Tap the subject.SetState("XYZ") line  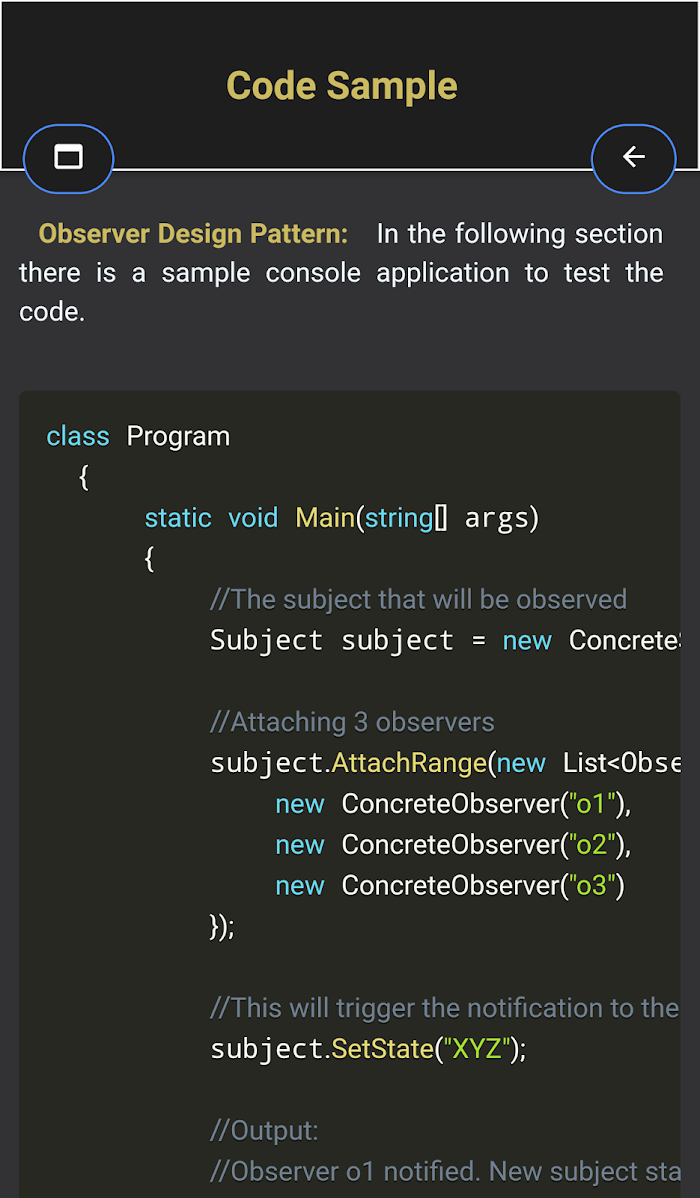(x=368, y=1049)
